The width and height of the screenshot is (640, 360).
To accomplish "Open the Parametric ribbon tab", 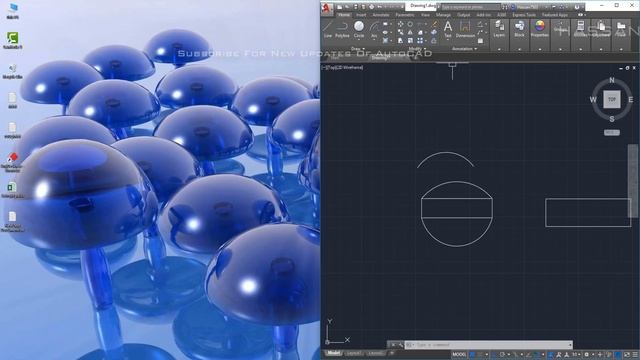I will pos(405,15).
